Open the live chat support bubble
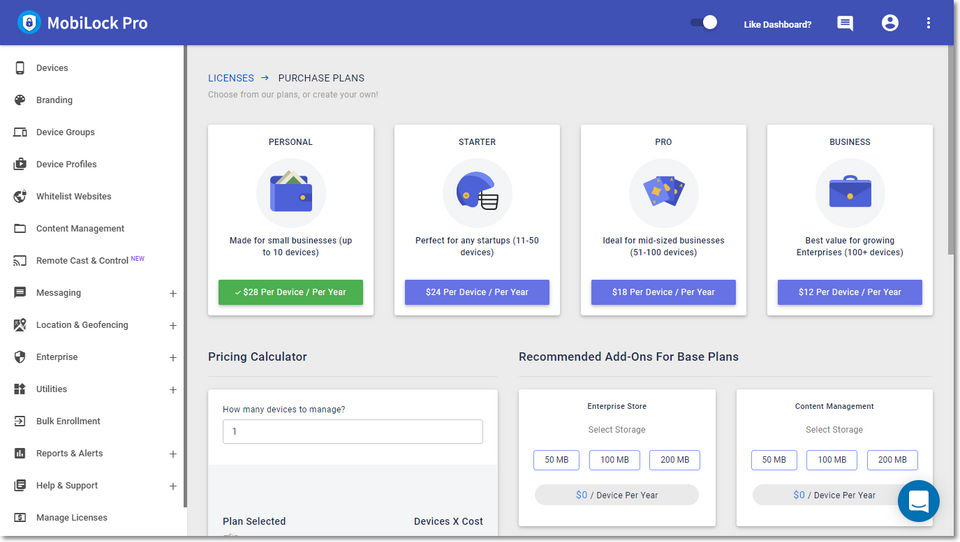The height and width of the screenshot is (542, 960). click(x=918, y=501)
